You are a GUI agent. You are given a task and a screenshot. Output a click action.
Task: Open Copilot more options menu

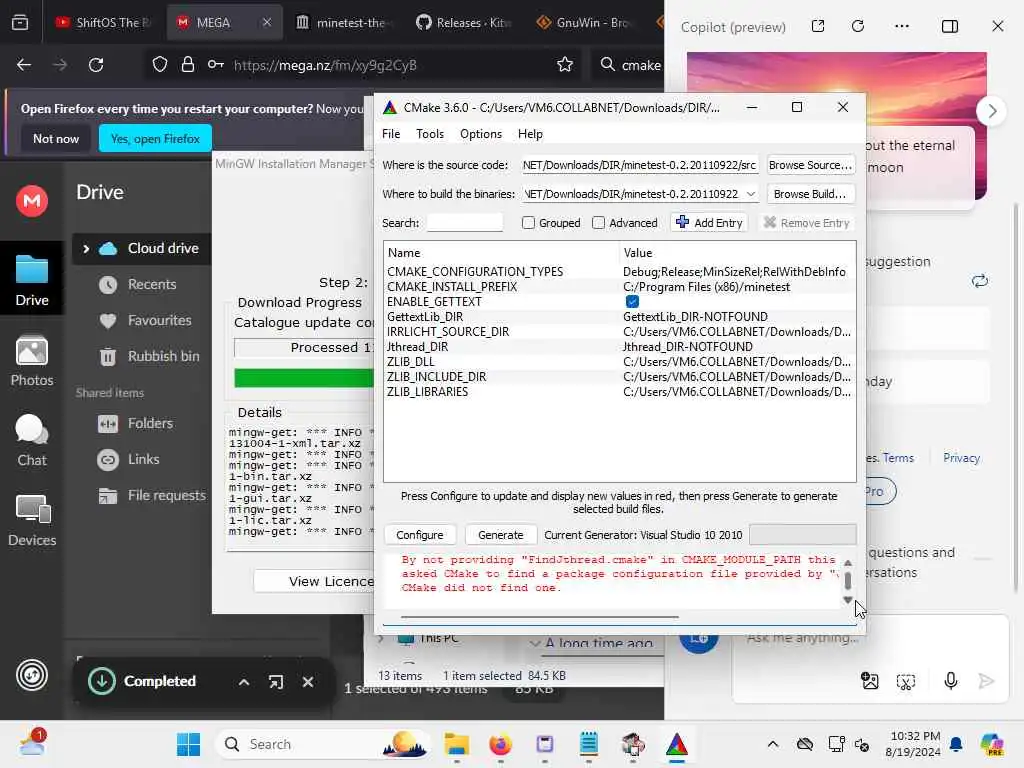[902, 26]
